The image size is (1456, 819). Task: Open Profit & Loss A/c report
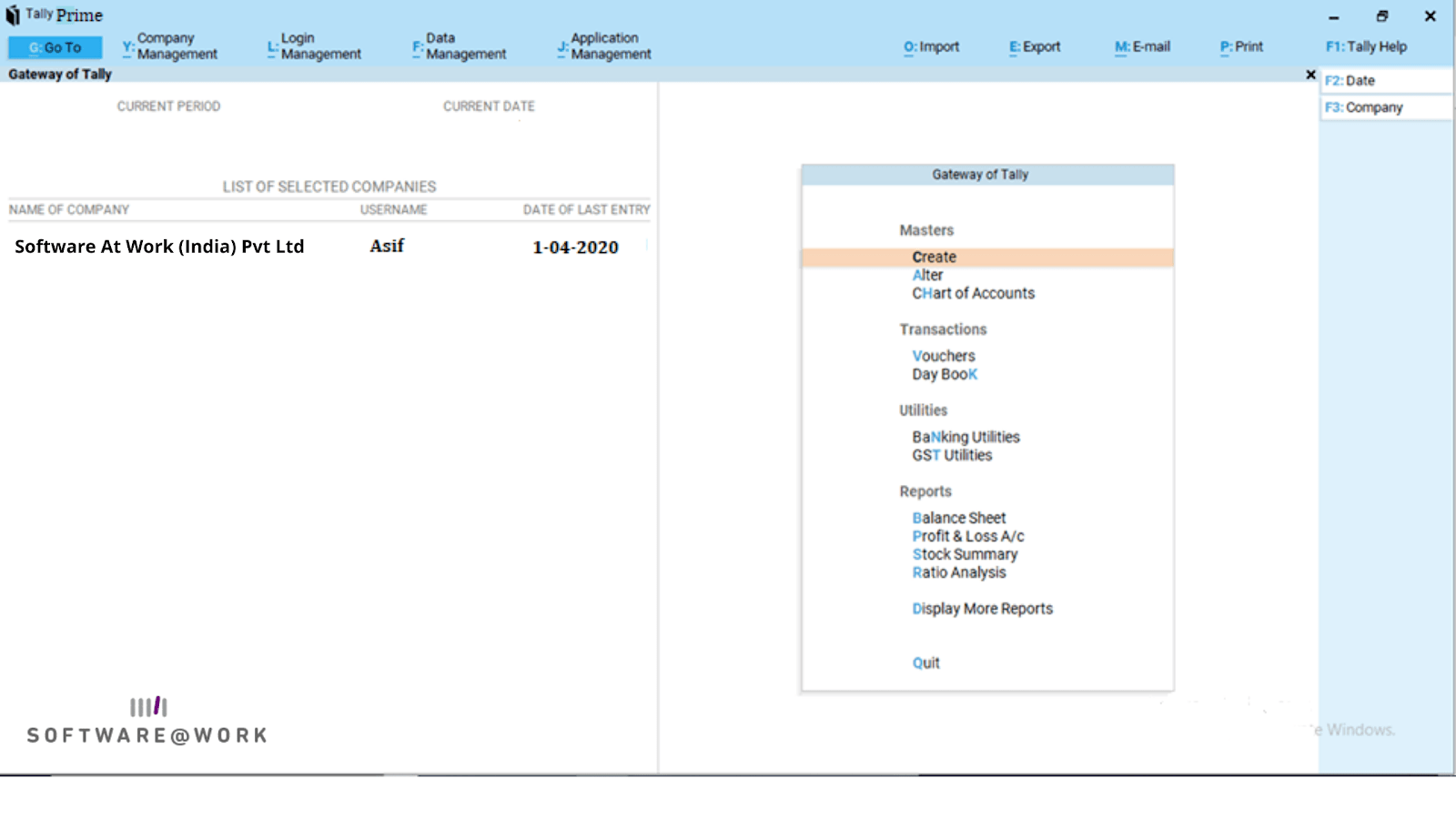(x=968, y=536)
